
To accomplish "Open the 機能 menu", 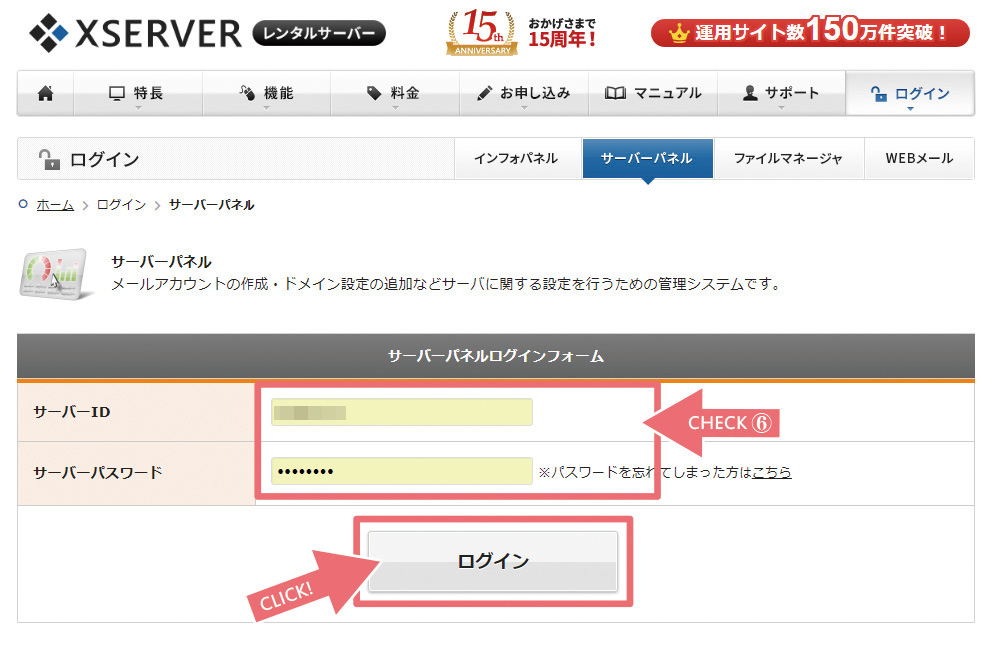I will [267, 93].
